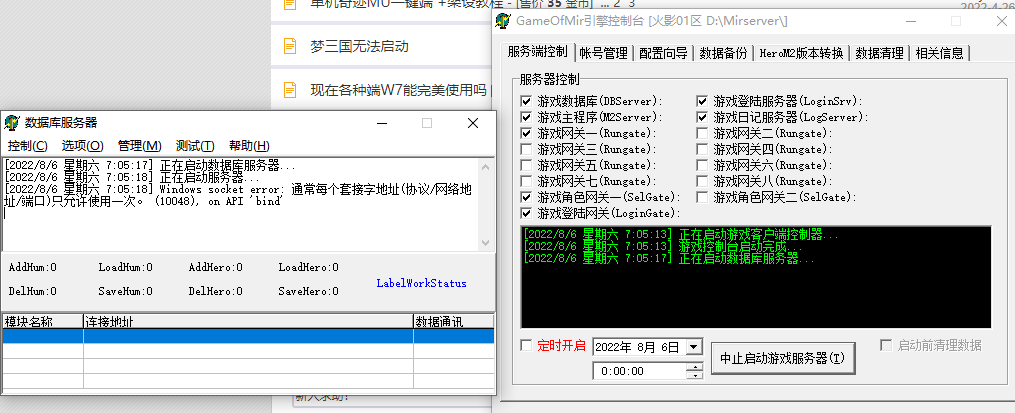Open forum thread 现在各种端W7能完美使用吗

(398, 90)
